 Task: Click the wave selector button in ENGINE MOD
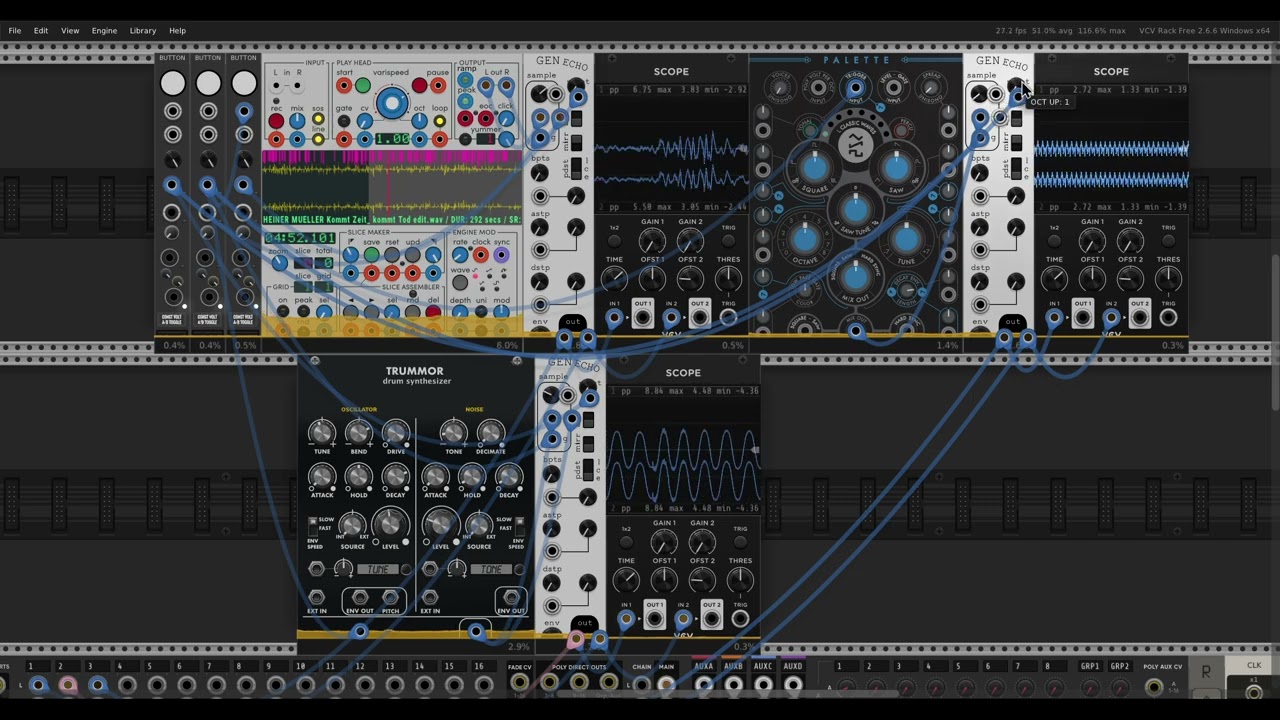click(x=460, y=282)
